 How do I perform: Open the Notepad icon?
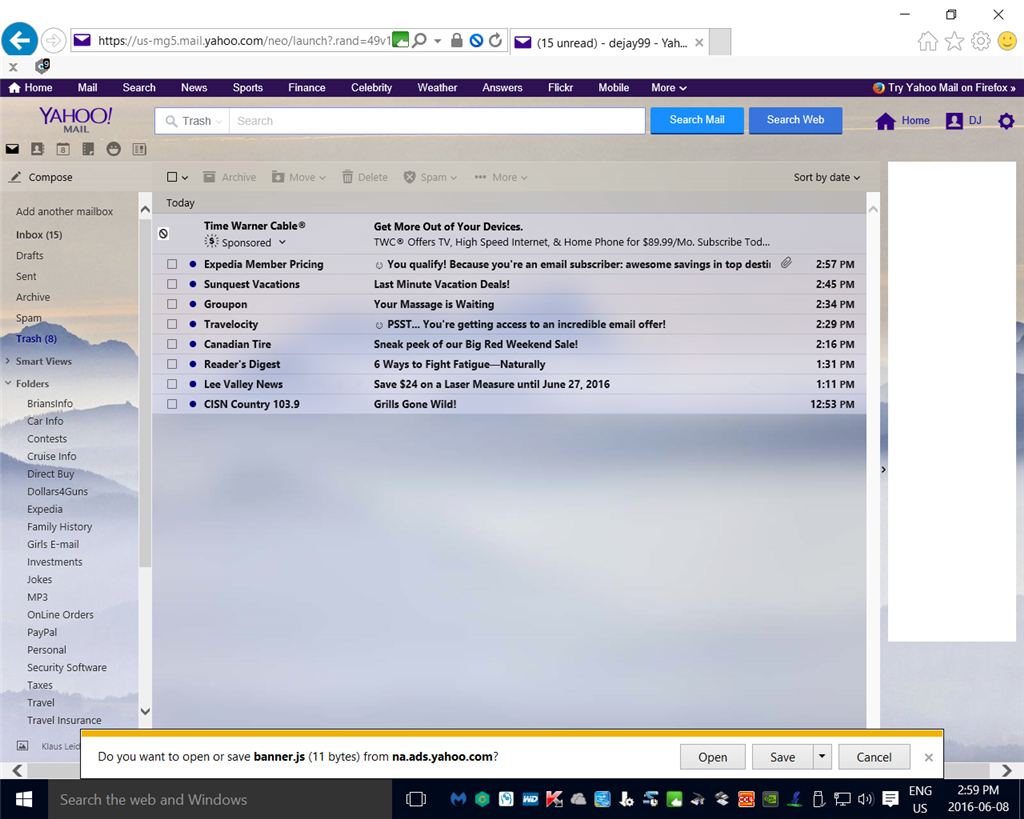(88, 150)
